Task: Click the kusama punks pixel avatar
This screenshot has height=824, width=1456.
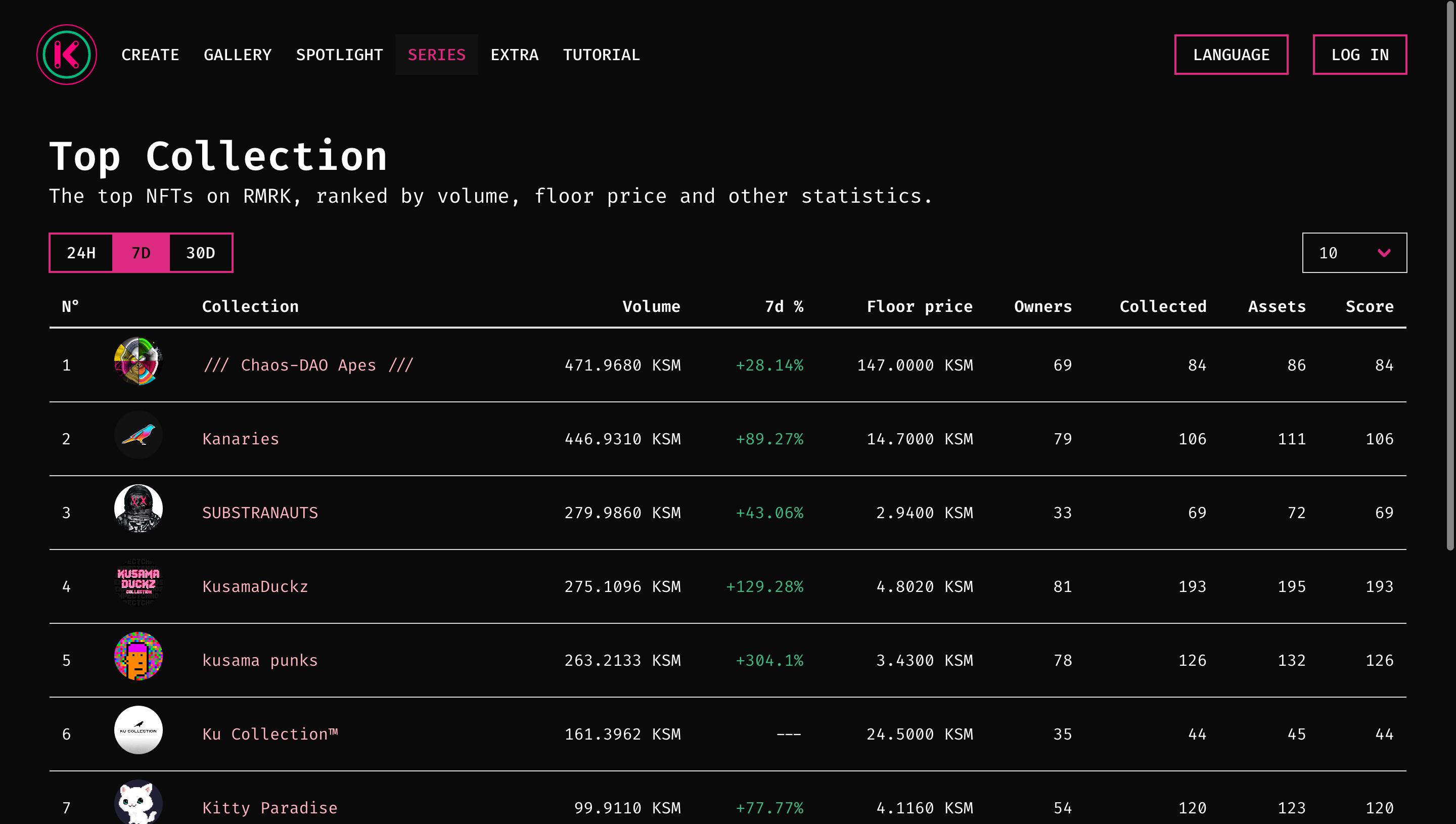Action: (138, 657)
